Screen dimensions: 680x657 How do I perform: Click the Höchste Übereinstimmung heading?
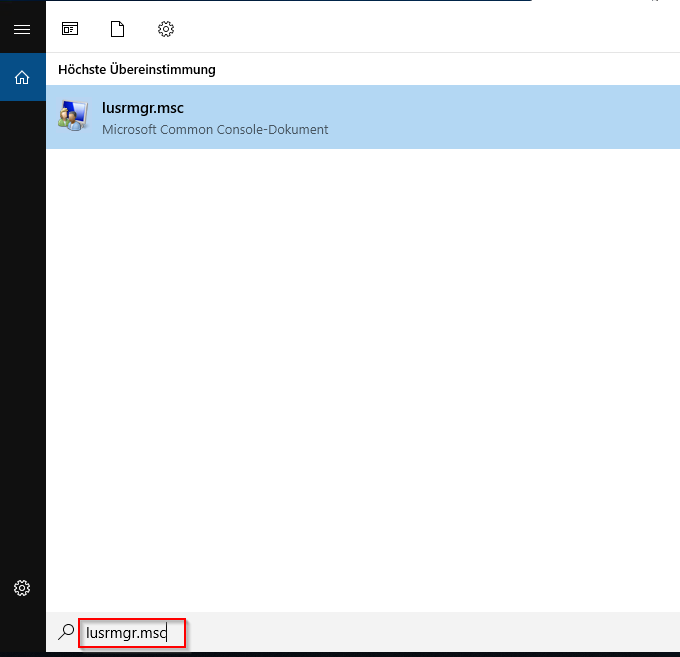tap(137, 69)
